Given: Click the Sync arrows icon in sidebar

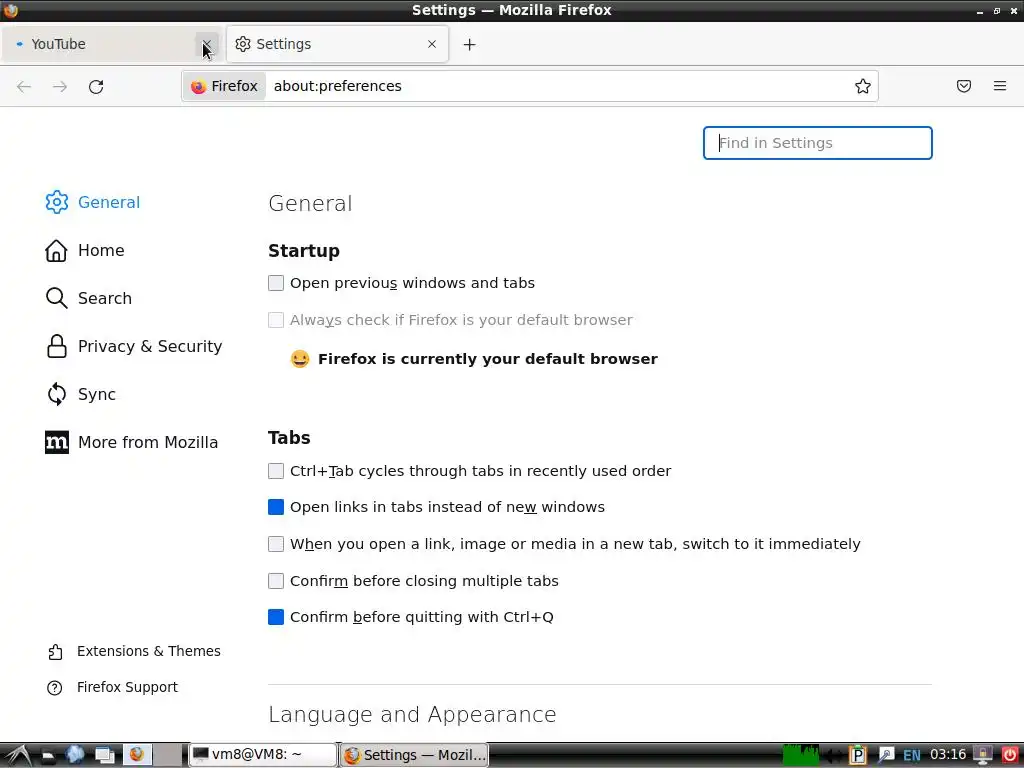Looking at the screenshot, I should 57,394.
